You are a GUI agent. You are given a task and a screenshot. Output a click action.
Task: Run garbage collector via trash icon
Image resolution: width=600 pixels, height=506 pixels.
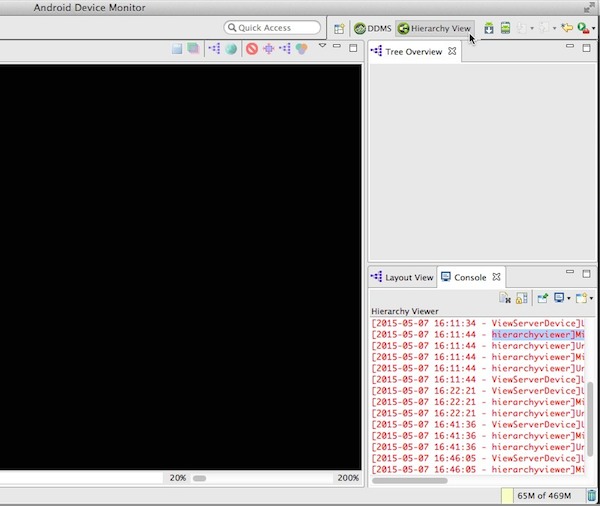[592, 496]
